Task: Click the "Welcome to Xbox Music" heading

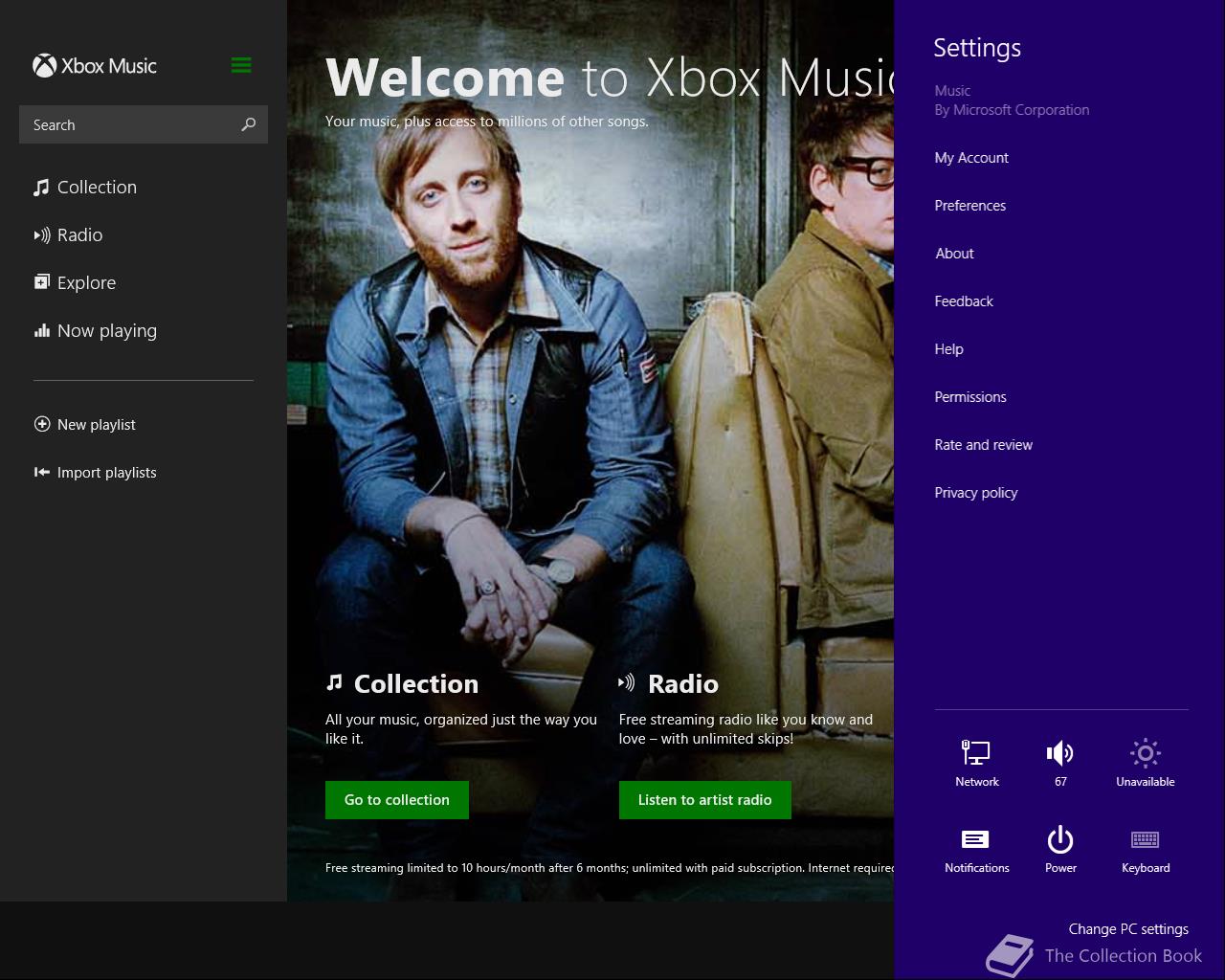Action: [x=610, y=77]
